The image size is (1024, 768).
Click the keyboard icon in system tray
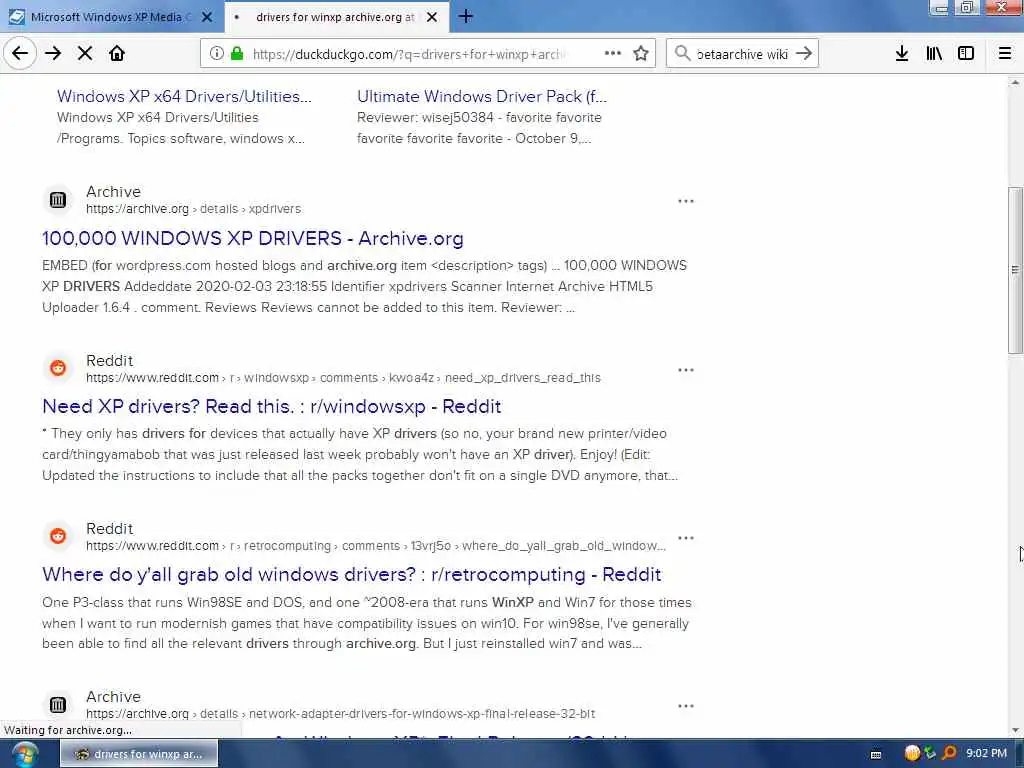point(876,755)
